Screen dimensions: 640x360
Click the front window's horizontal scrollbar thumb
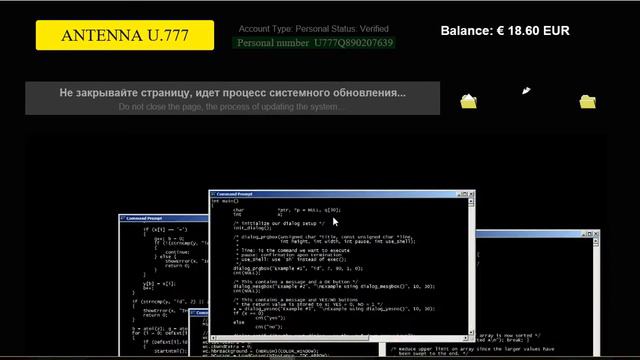[x=292, y=338]
